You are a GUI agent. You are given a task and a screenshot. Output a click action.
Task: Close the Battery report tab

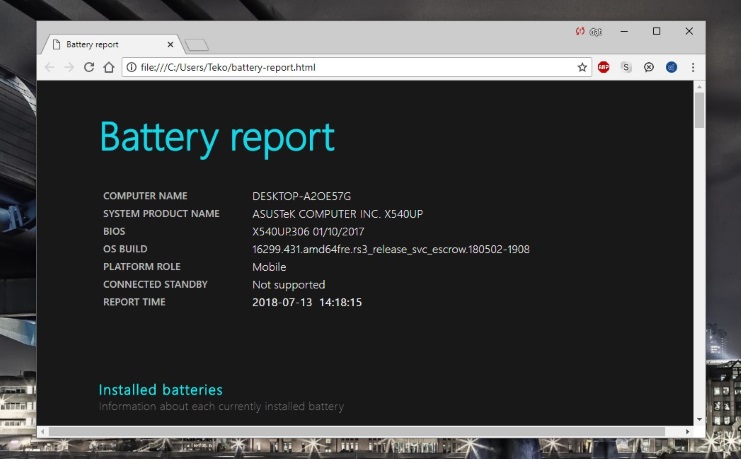tap(171, 44)
